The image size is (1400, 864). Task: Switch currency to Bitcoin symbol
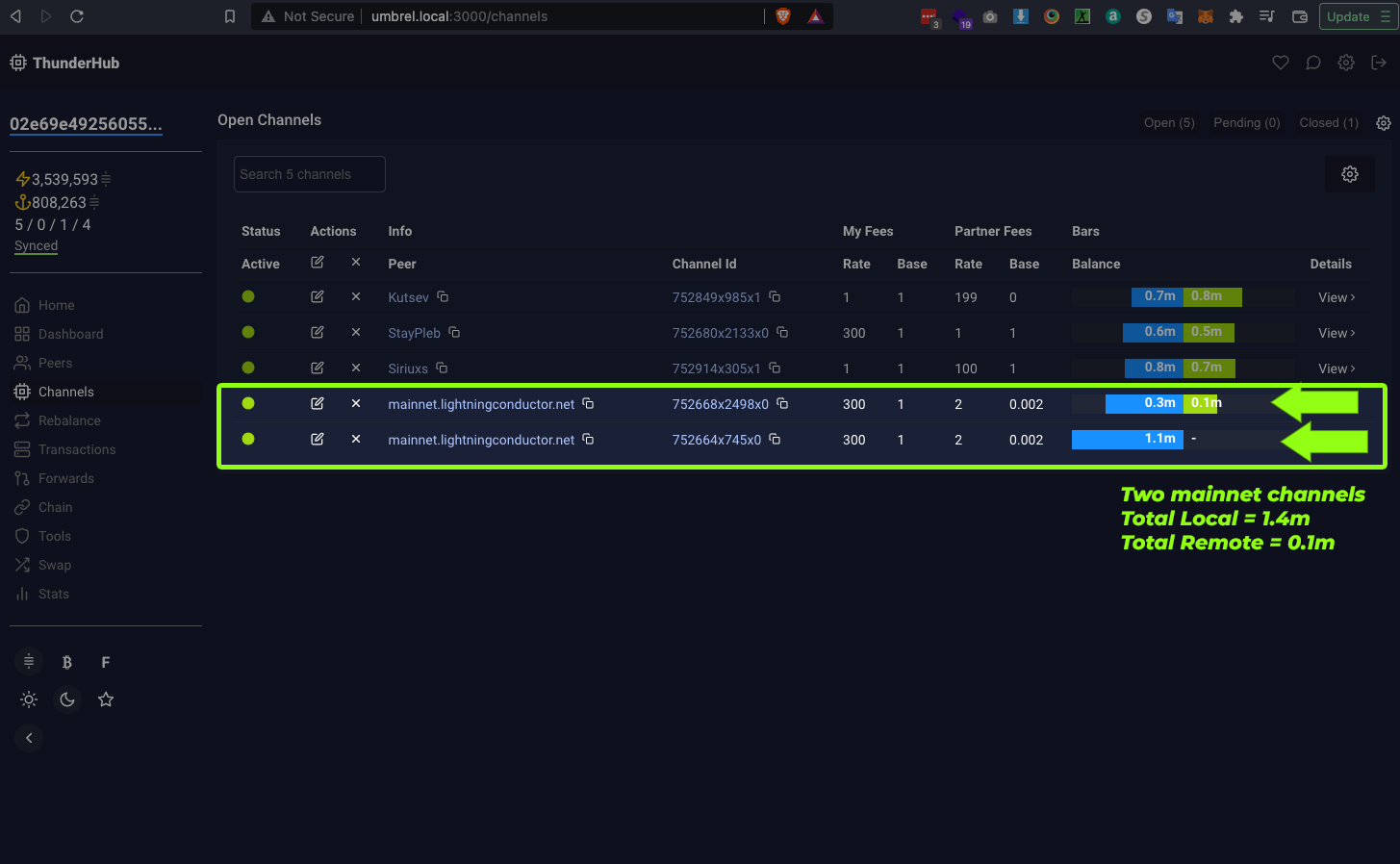67,662
